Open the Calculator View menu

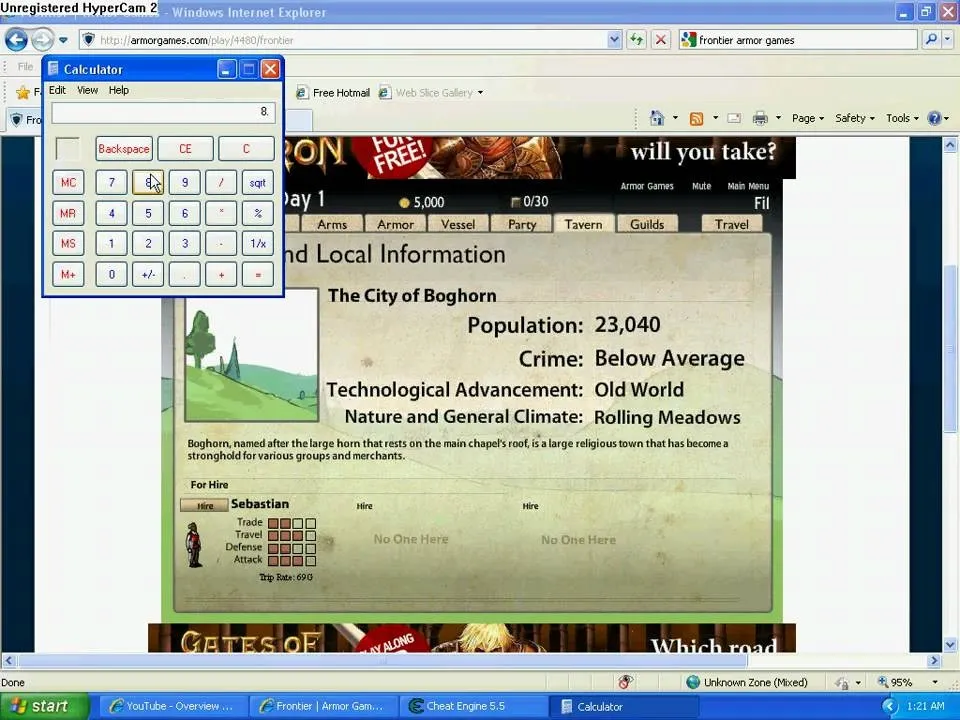[x=87, y=90]
